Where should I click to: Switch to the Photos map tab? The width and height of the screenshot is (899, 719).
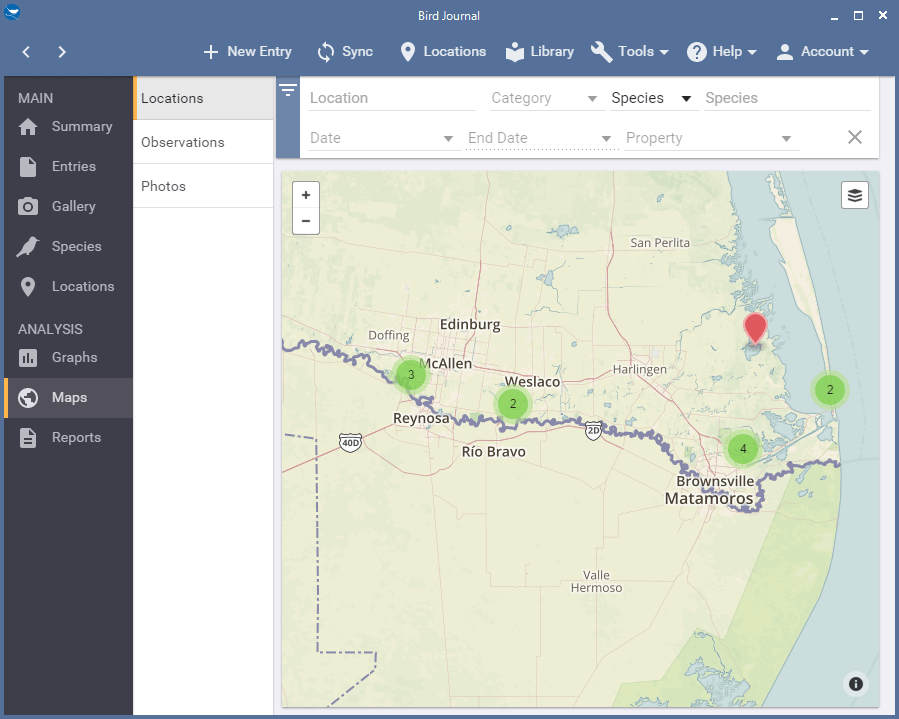click(x=204, y=186)
